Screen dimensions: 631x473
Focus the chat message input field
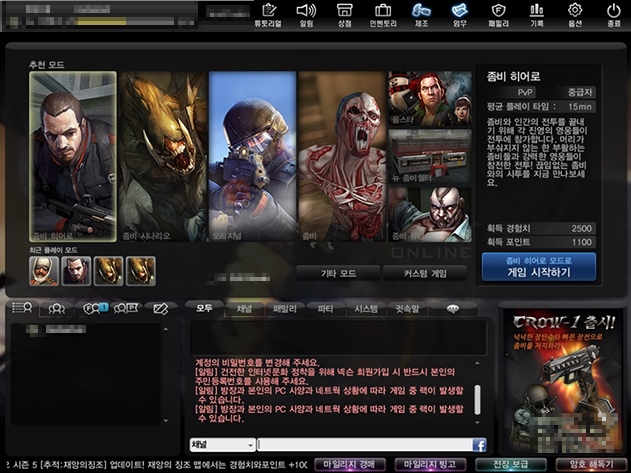coord(365,445)
